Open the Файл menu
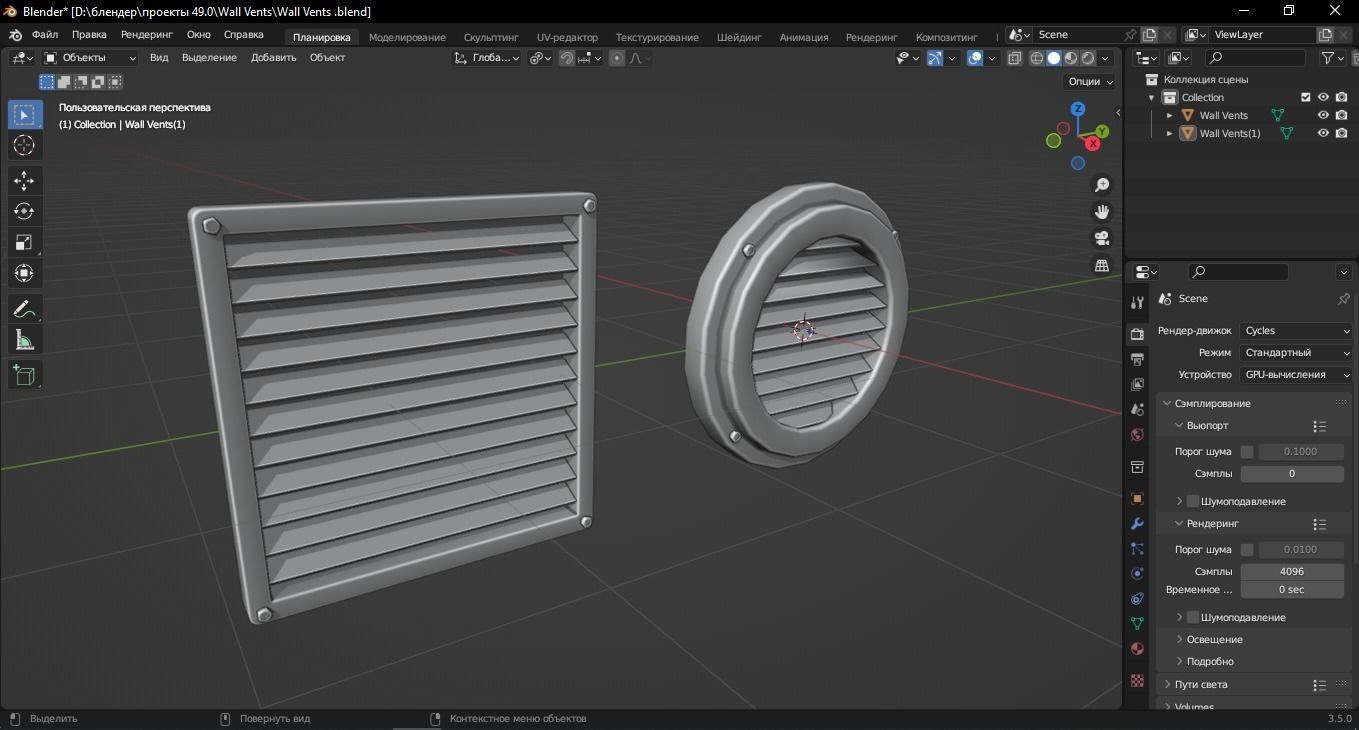This screenshot has width=1359, height=730. tap(44, 33)
